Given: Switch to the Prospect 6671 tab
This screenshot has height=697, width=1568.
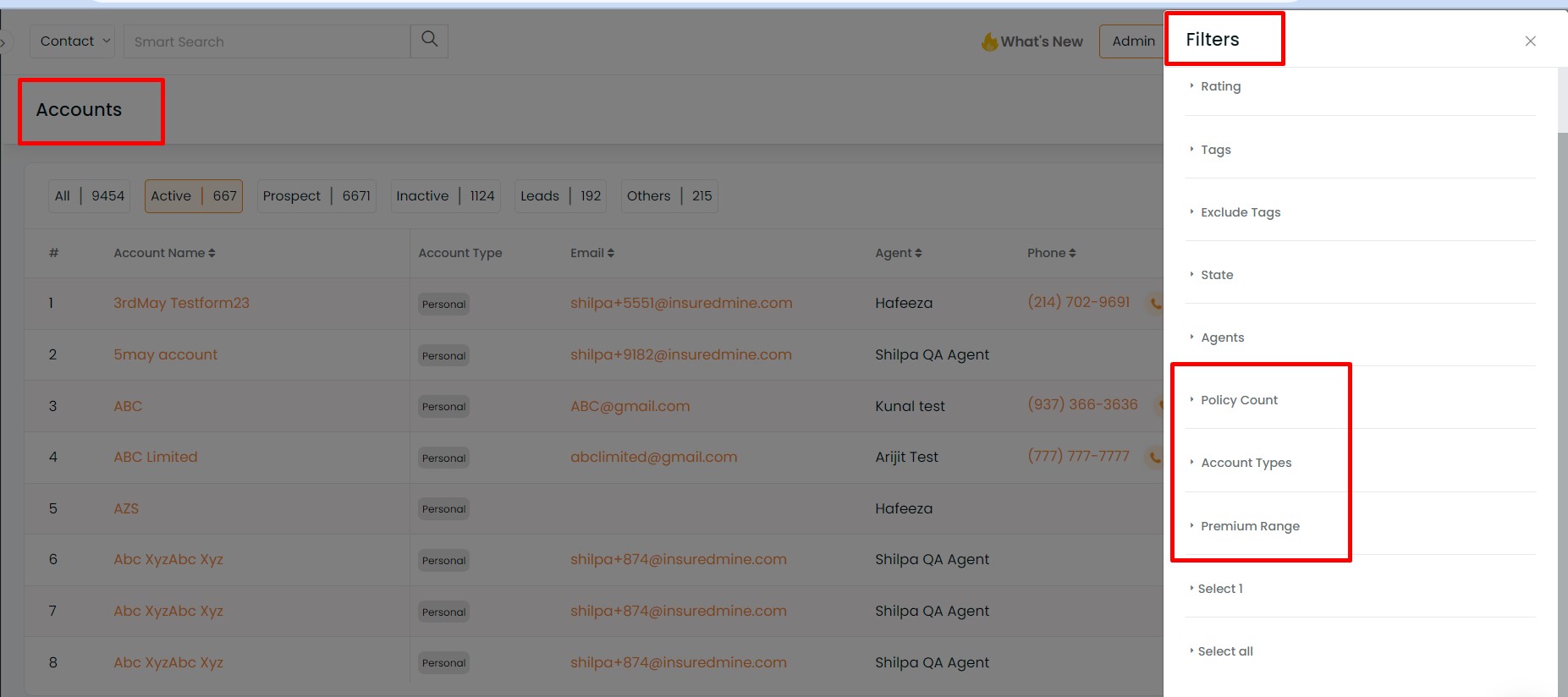Looking at the screenshot, I should pos(316,196).
